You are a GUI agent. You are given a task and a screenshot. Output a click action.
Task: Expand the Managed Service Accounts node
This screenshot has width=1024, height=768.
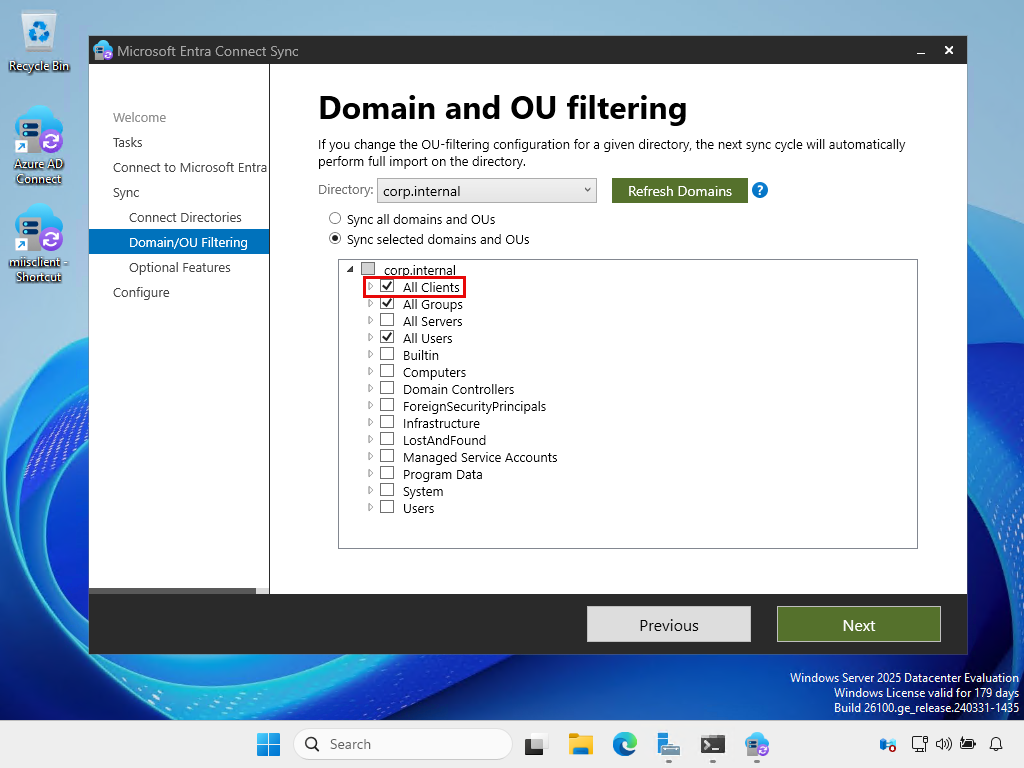click(x=370, y=456)
